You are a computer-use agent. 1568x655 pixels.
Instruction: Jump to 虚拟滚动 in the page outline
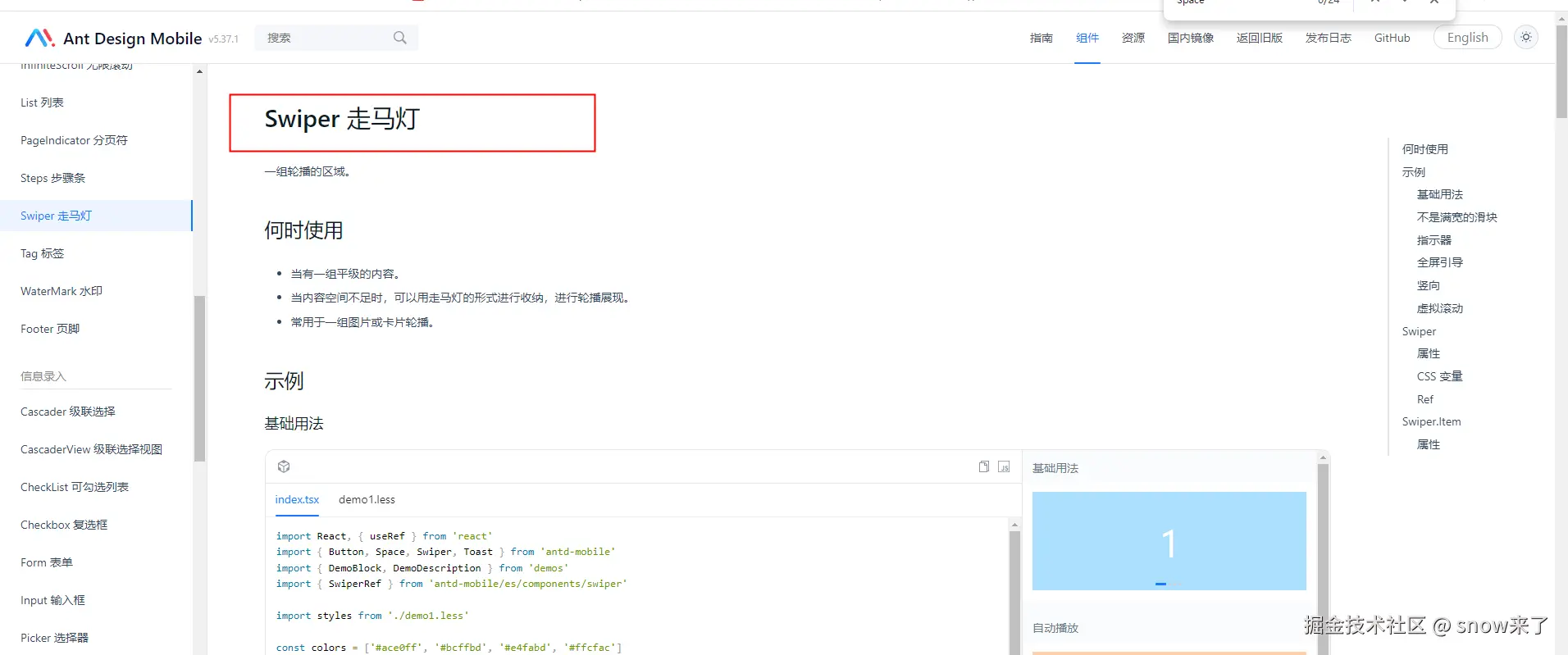tap(1440, 308)
